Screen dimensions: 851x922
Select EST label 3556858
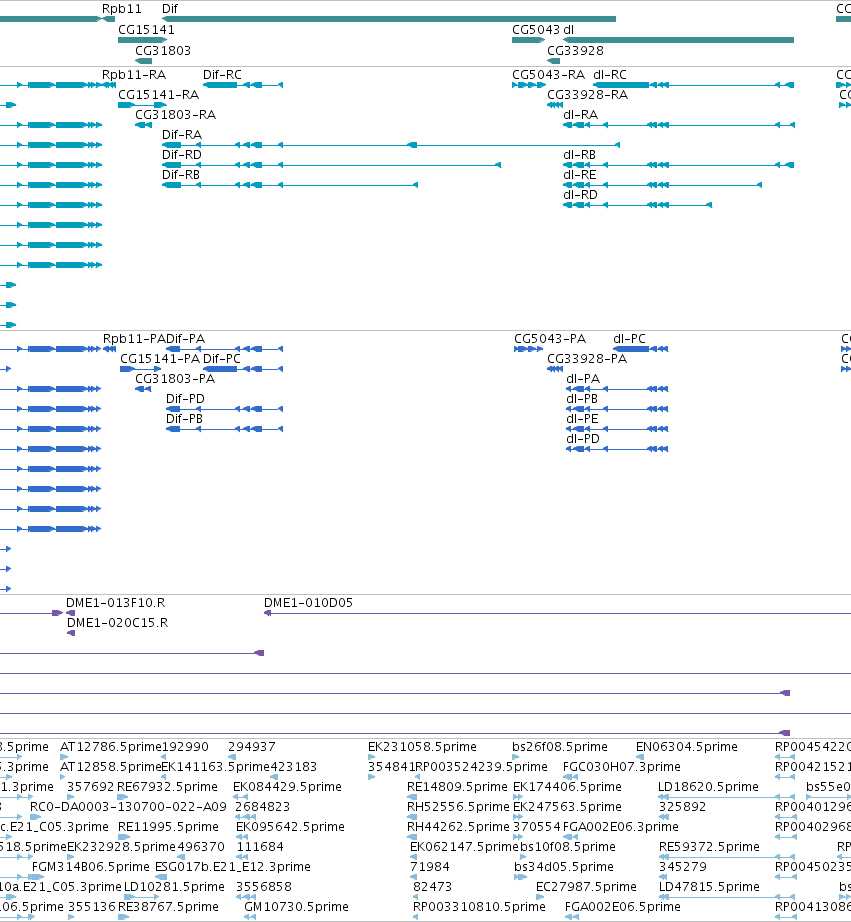pyautogui.click(x=263, y=887)
